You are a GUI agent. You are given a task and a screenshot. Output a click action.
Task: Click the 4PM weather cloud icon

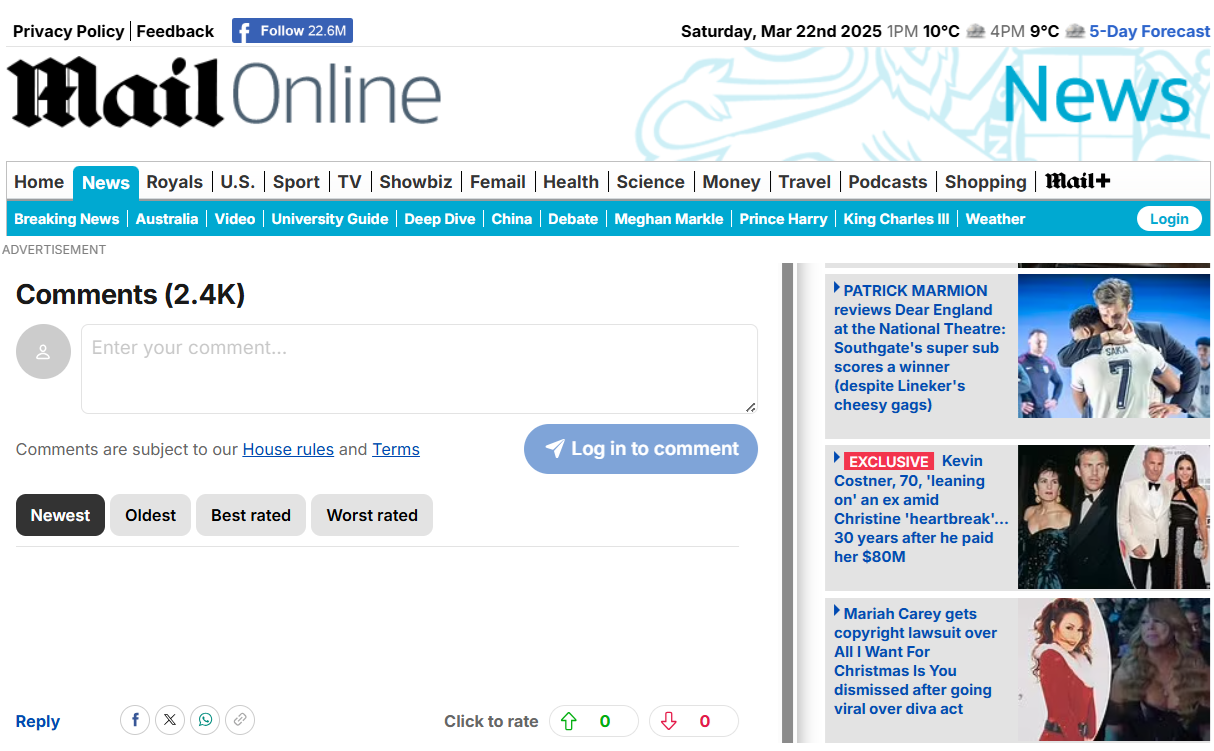tap(1075, 31)
